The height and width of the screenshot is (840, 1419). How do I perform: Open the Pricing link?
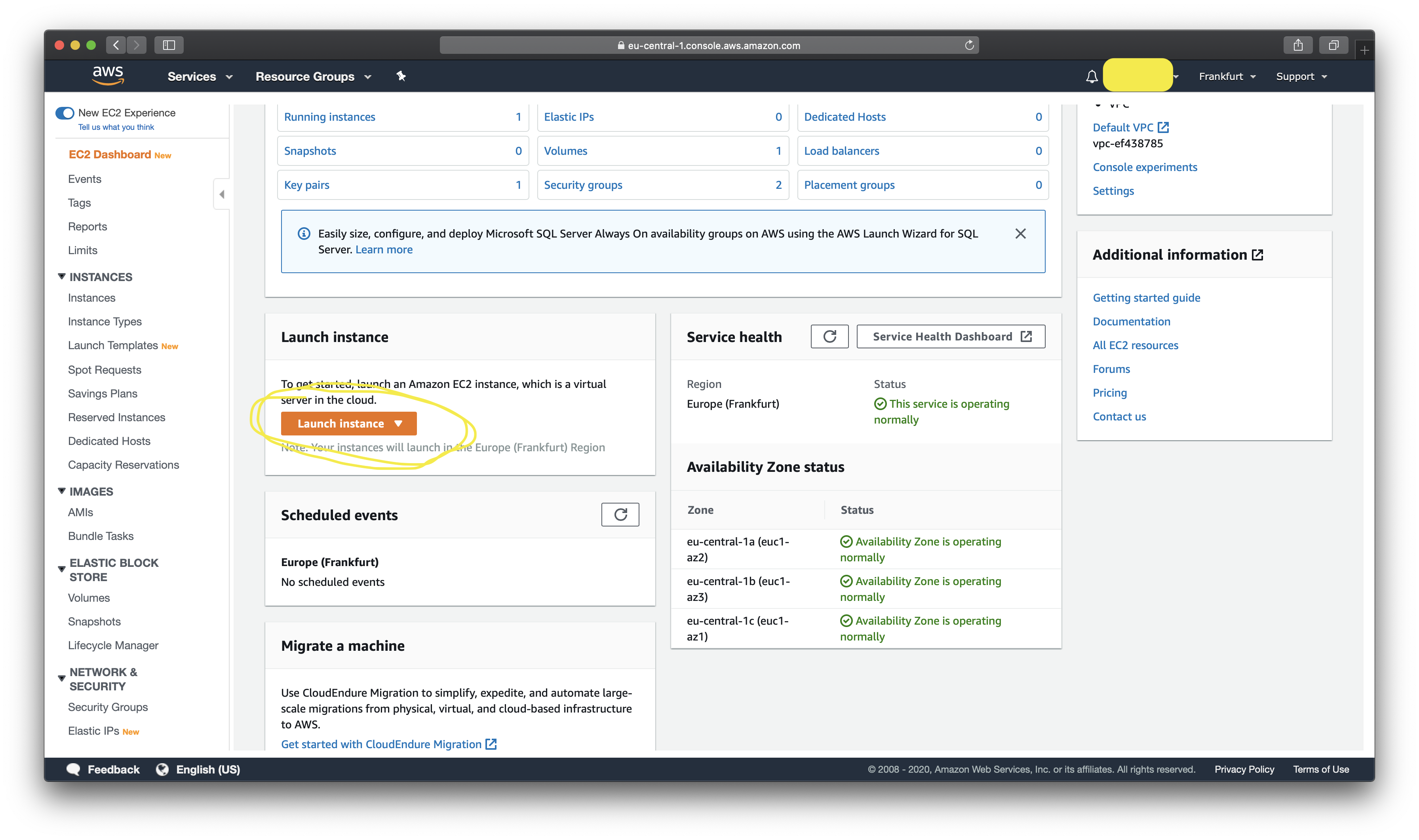[x=1109, y=393]
